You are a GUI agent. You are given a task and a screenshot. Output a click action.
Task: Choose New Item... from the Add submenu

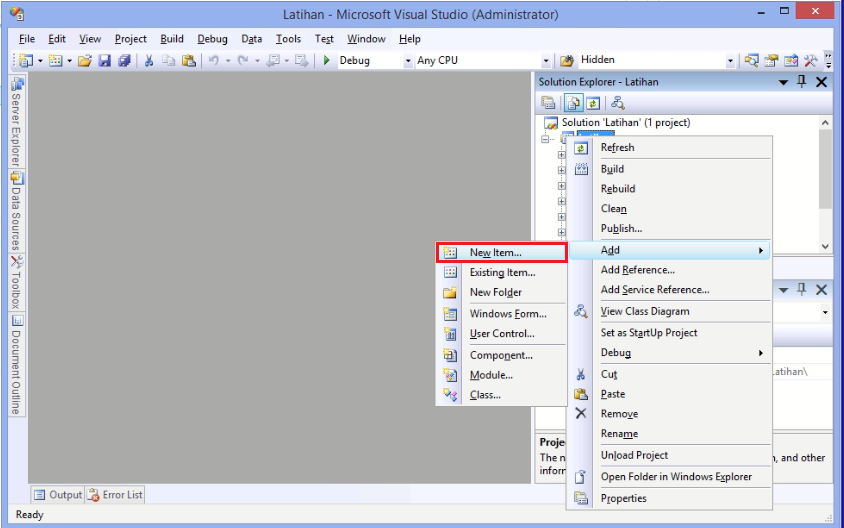501,252
